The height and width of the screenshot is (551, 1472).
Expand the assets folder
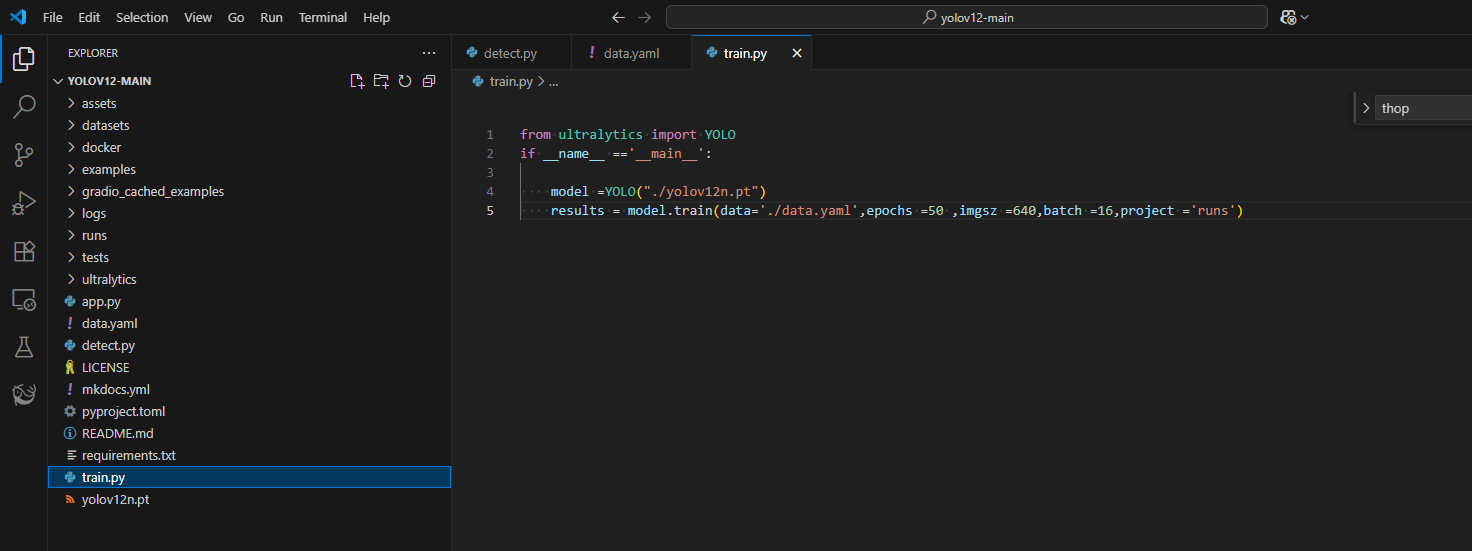tap(249, 103)
